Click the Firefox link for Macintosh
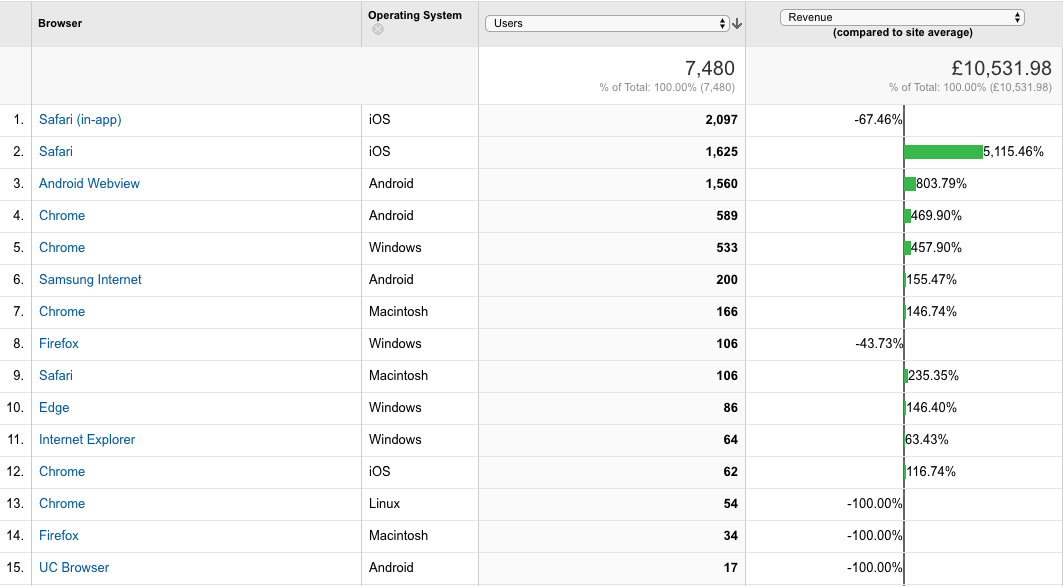Screen dimensions: 1063x586 coord(58,535)
